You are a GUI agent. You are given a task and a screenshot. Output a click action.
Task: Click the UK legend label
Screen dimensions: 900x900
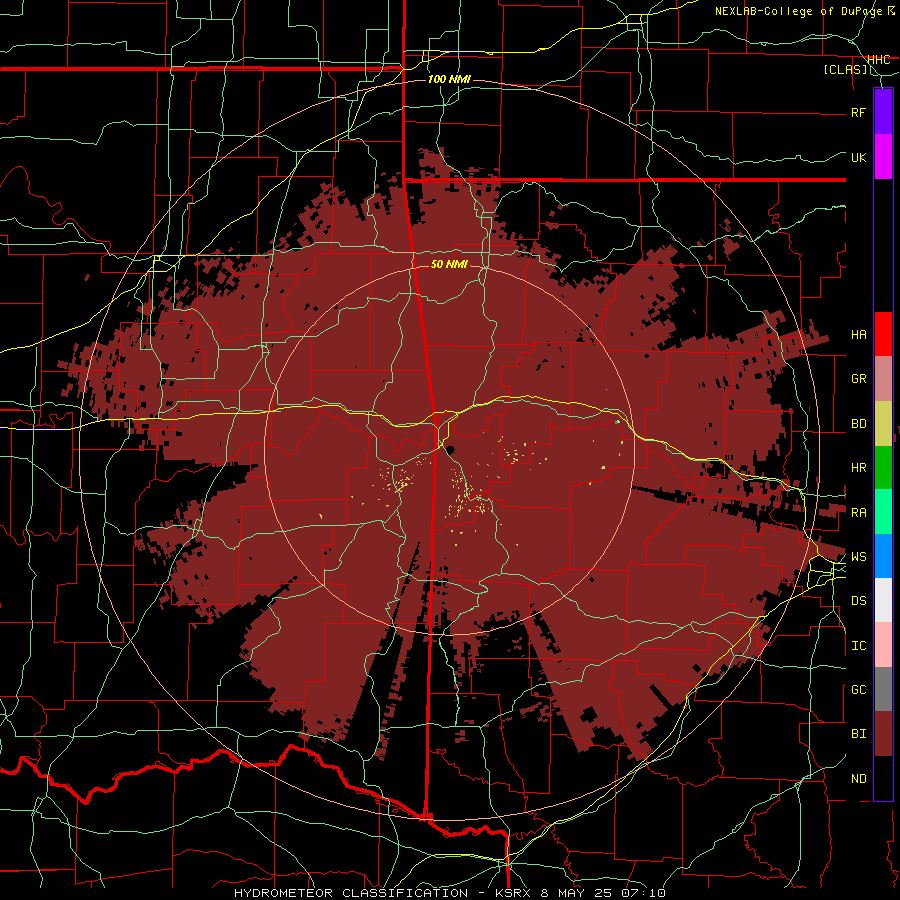click(x=858, y=157)
